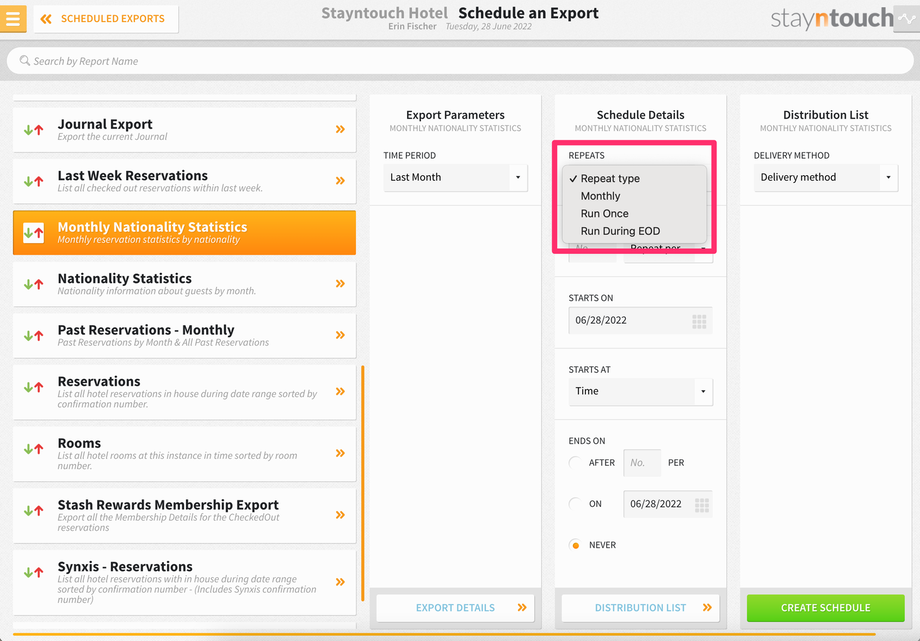Viewport: 920px width, 641px height.
Task: Click the Create Schedule button
Action: coord(826,608)
